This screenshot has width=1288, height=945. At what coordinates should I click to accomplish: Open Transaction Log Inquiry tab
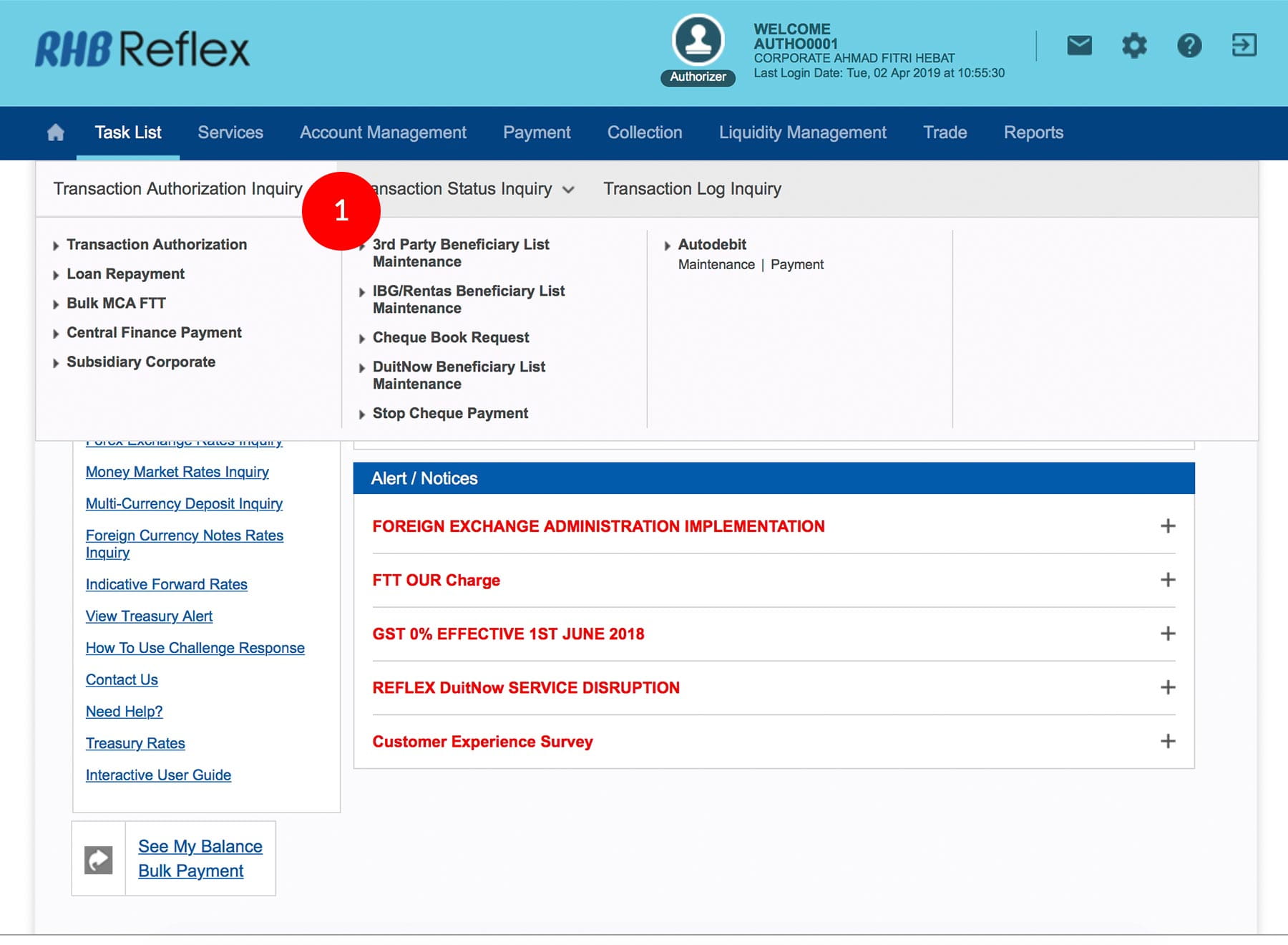tap(692, 189)
